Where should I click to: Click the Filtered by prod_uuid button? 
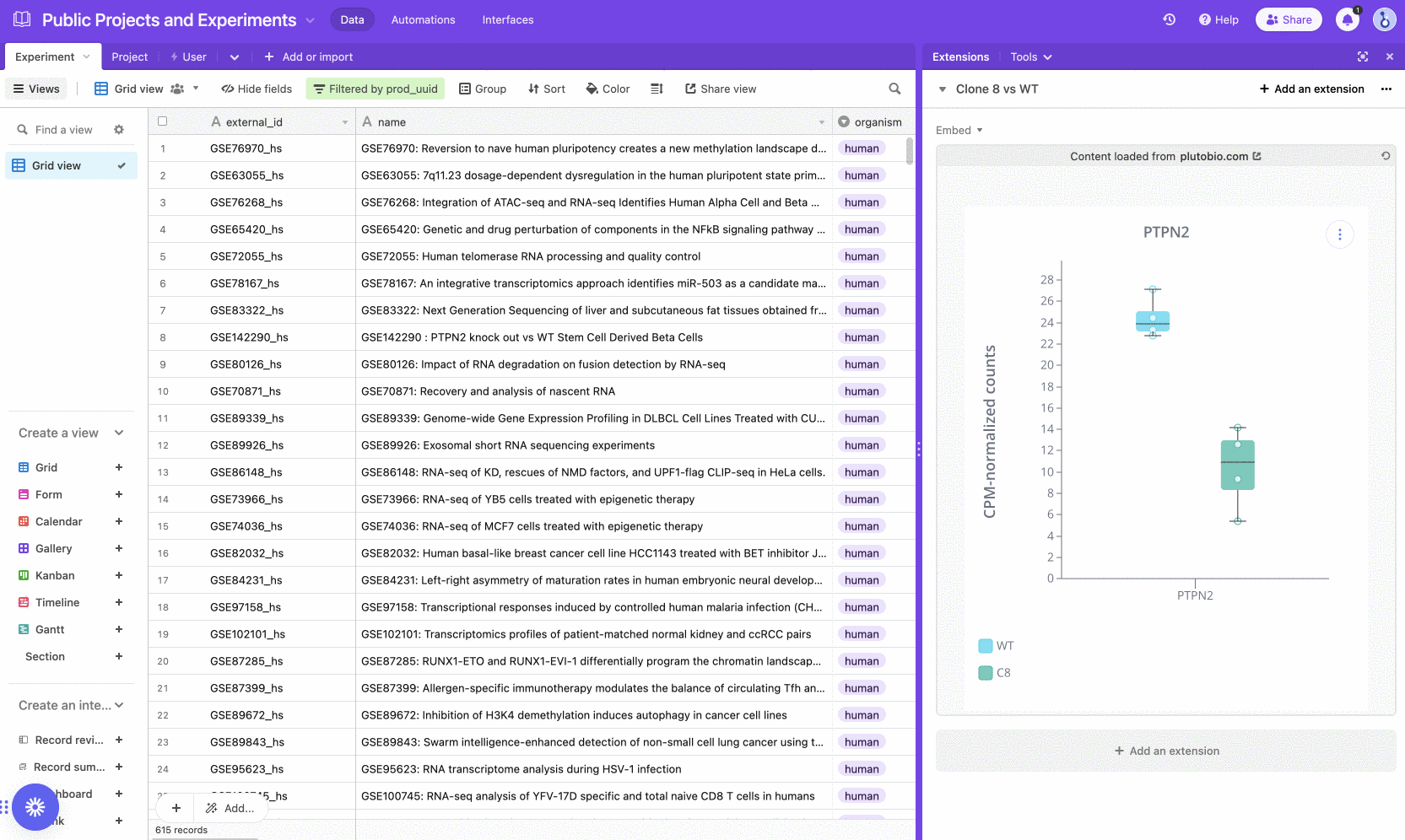pyautogui.click(x=376, y=89)
